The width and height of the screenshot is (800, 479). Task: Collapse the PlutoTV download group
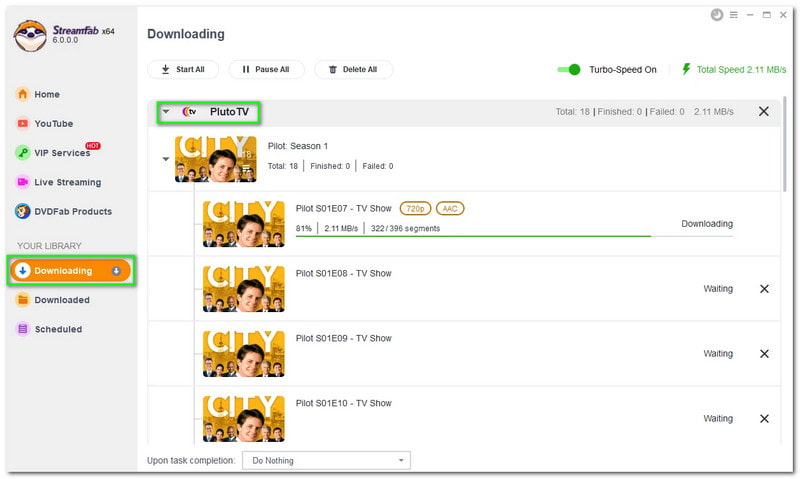166,111
